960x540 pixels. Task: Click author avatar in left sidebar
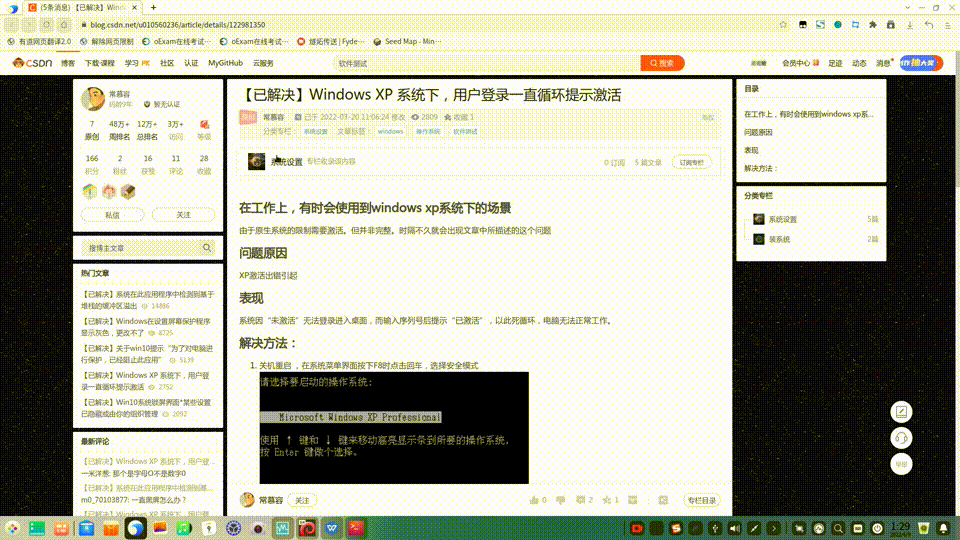(93, 99)
